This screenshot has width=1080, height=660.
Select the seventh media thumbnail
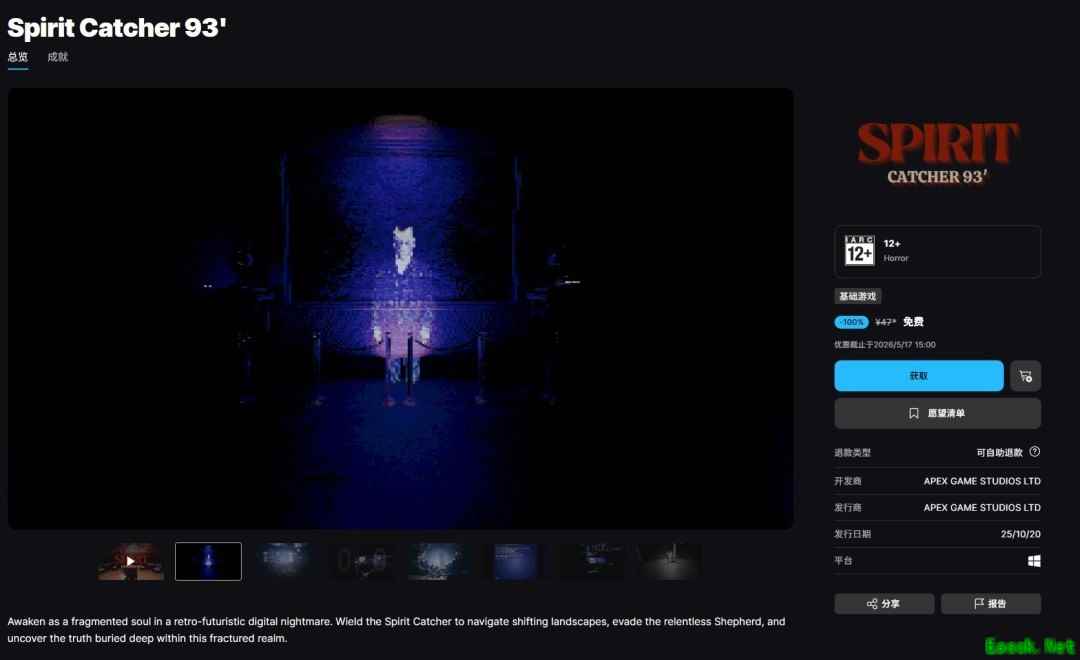click(x=594, y=561)
